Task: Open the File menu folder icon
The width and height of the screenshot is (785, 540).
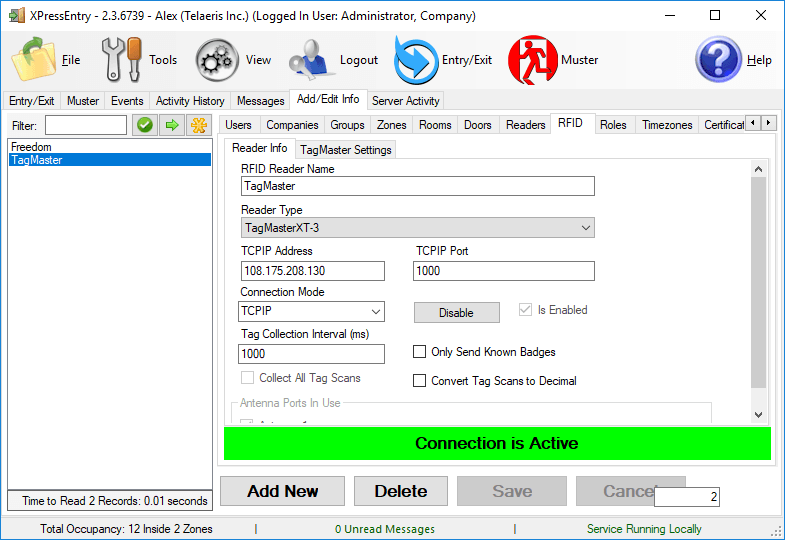Action: [33, 59]
